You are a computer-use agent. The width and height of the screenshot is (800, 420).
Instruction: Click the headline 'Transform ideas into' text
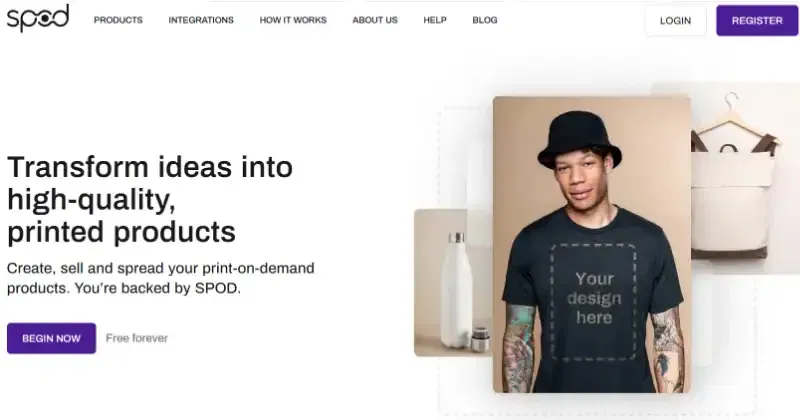(150, 167)
